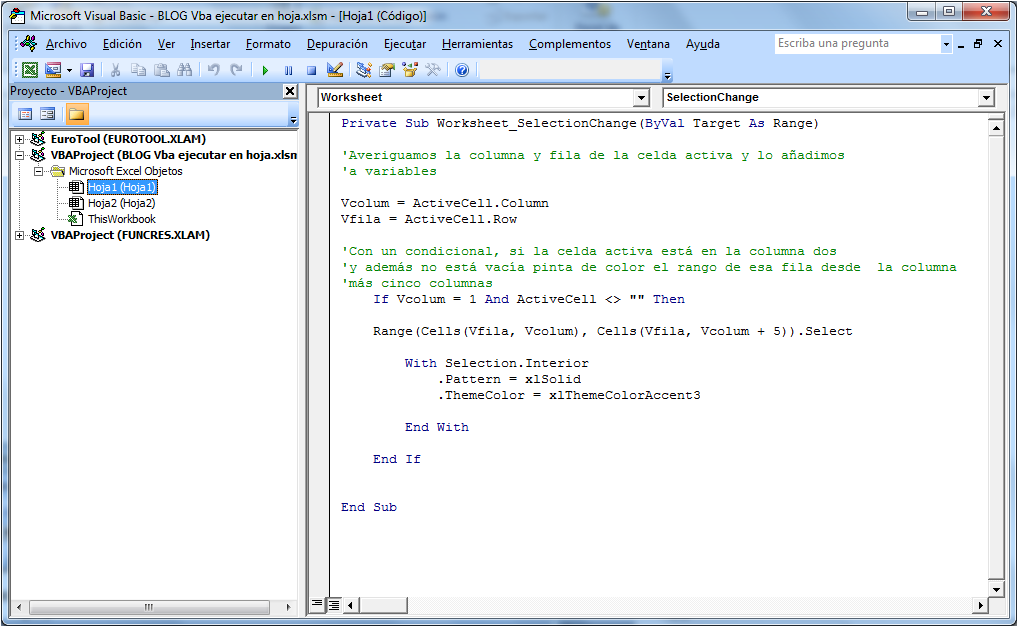Open the SelectionChange procedure dropdown
The height and width of the screenshot is (627, 1018).
pos(986,98)
